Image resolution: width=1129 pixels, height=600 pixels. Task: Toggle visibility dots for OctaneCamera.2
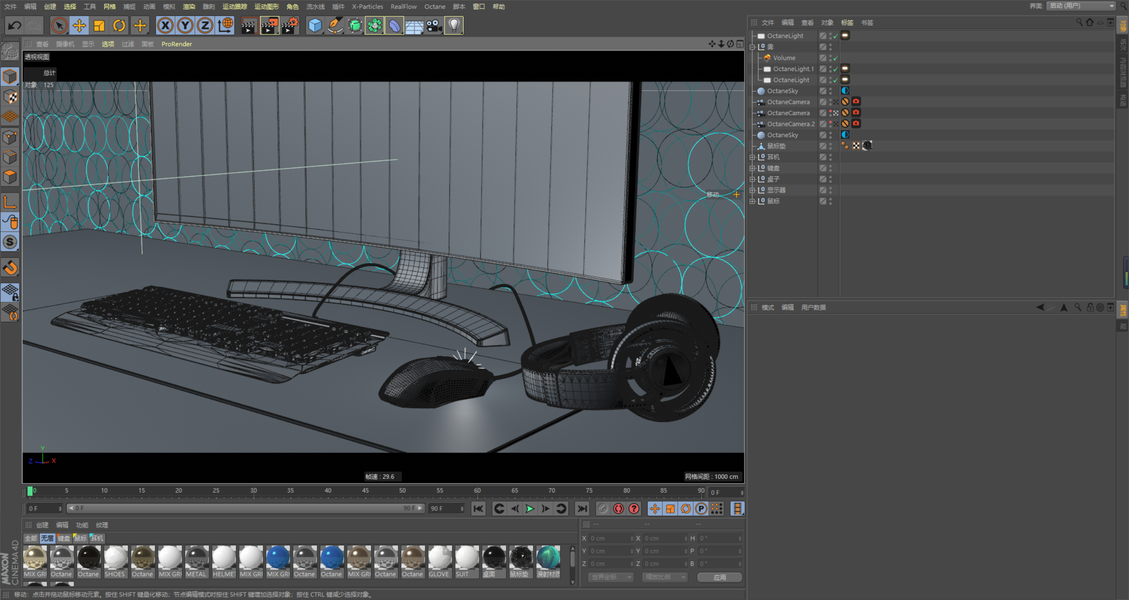[x=830, y=124]
